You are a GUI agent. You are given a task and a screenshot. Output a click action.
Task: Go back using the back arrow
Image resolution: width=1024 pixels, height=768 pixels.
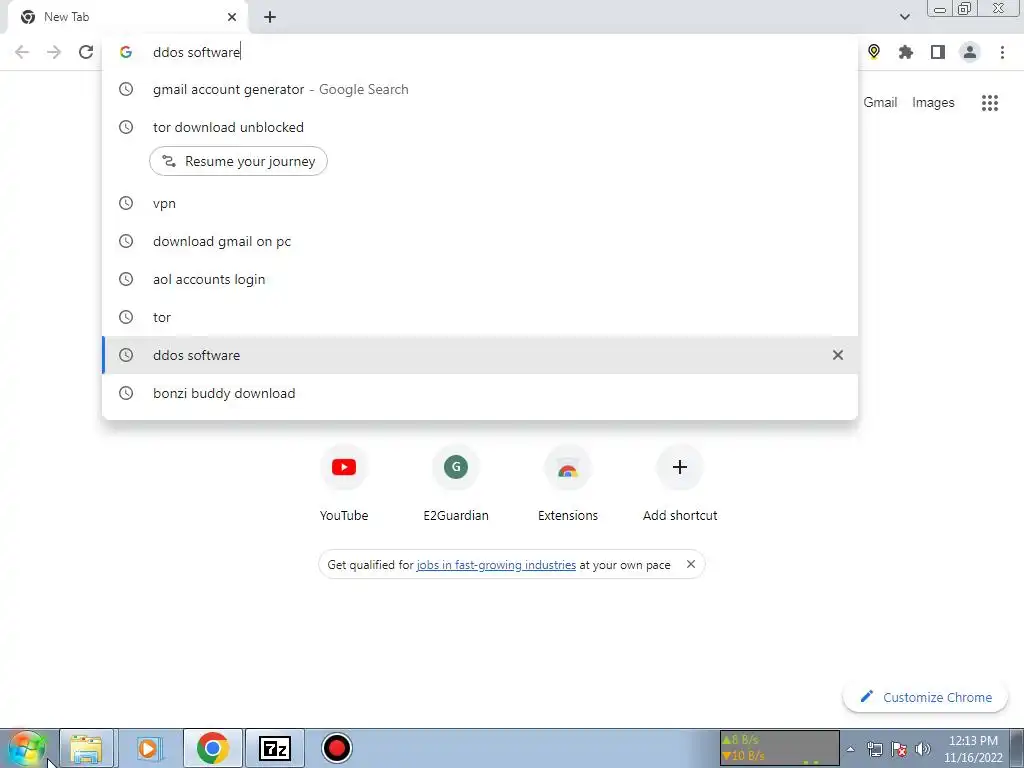tap(22, 52)
